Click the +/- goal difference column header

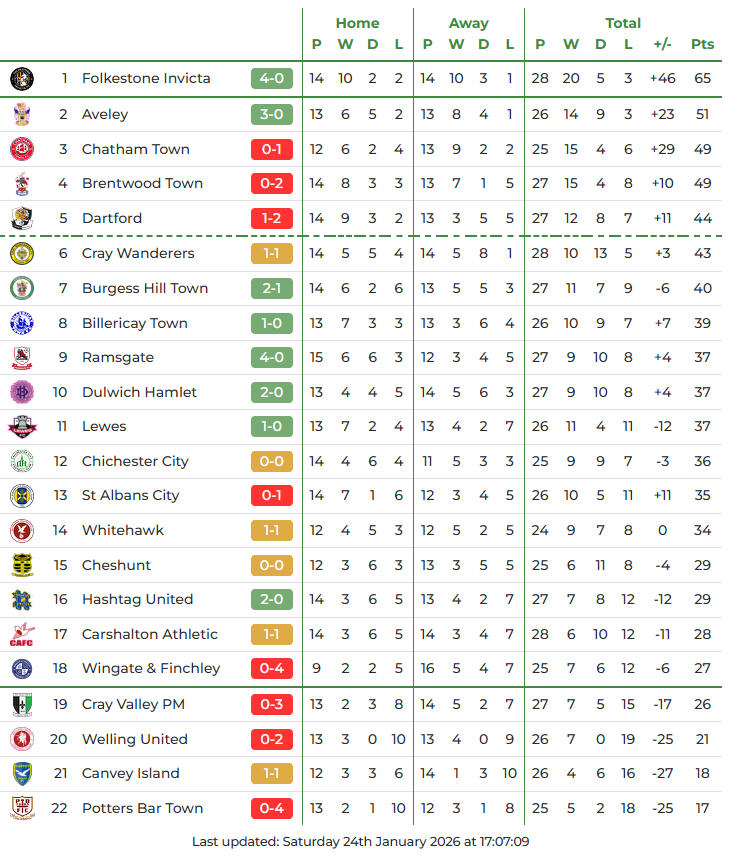pos(662,44)
